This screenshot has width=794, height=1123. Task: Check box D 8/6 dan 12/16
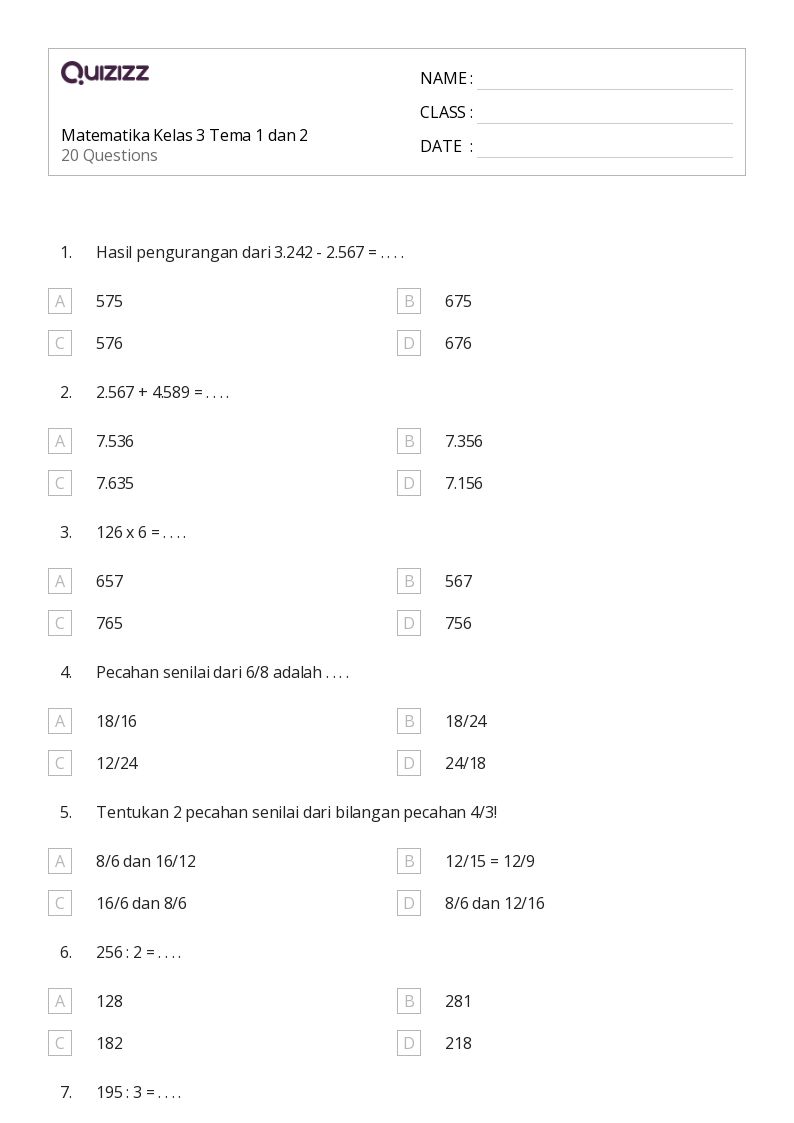[409, 903]
